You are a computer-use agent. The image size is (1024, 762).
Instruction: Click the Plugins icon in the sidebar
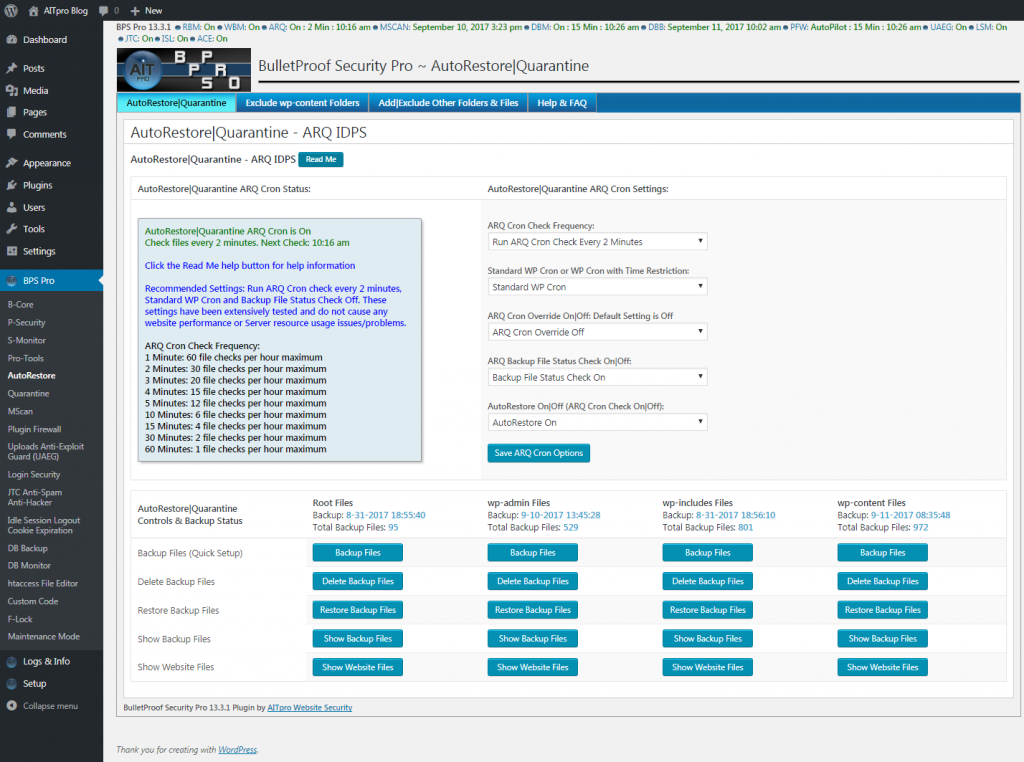(x=13, y=186)
